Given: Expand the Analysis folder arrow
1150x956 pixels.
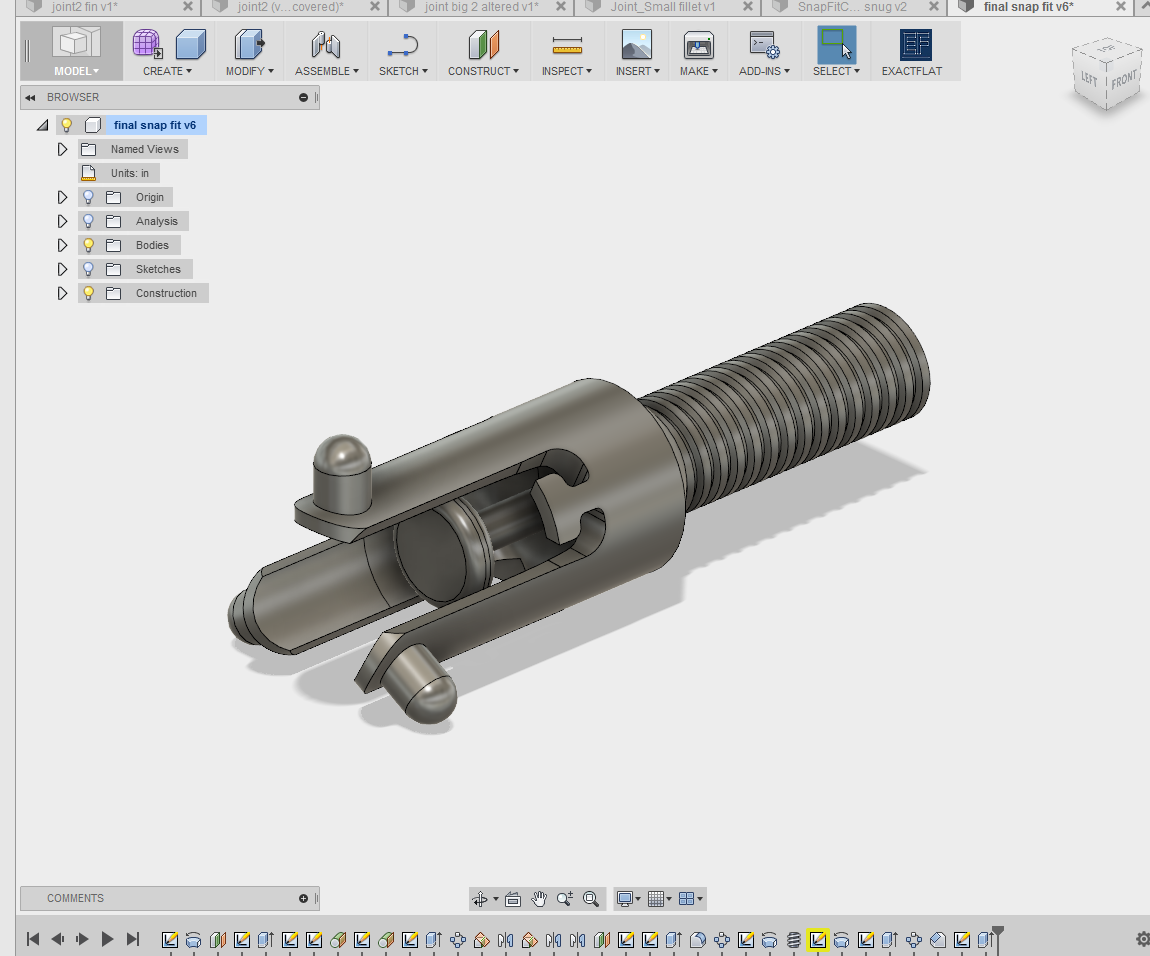Looking at the screenshot, I should pos(62,221).
